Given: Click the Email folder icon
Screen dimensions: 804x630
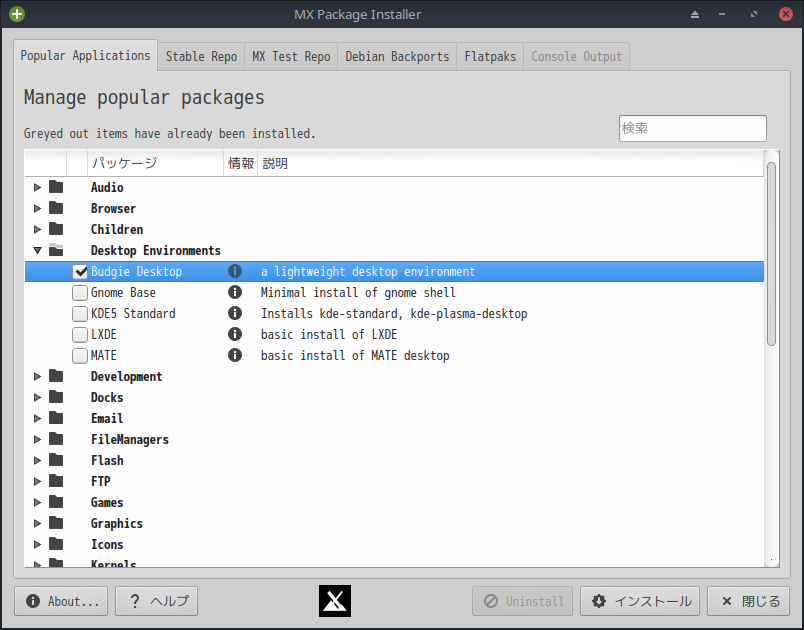Looking at the screenshot, I should (x=56, y=418).
